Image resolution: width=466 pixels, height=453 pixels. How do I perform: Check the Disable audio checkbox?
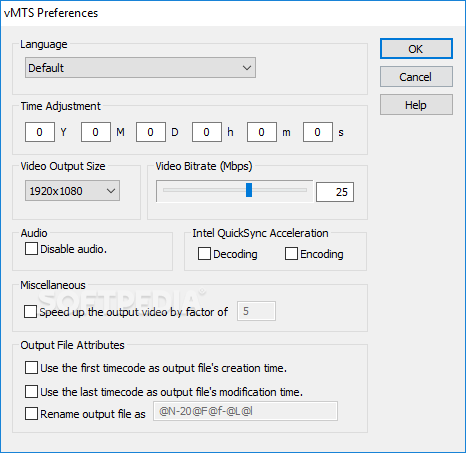click(x=31, y=249)
